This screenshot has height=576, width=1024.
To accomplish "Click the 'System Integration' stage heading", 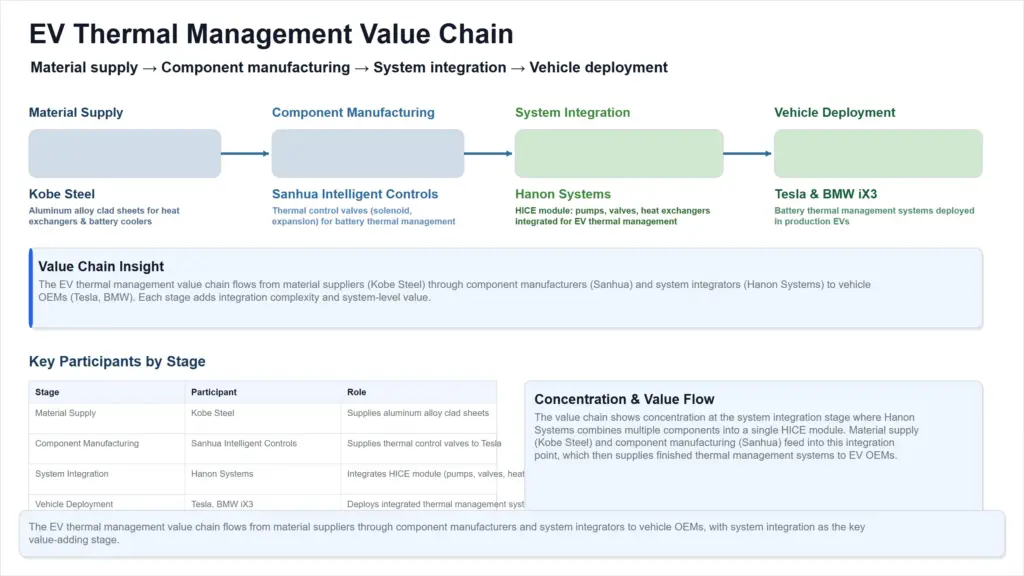I will click(573, 112).
